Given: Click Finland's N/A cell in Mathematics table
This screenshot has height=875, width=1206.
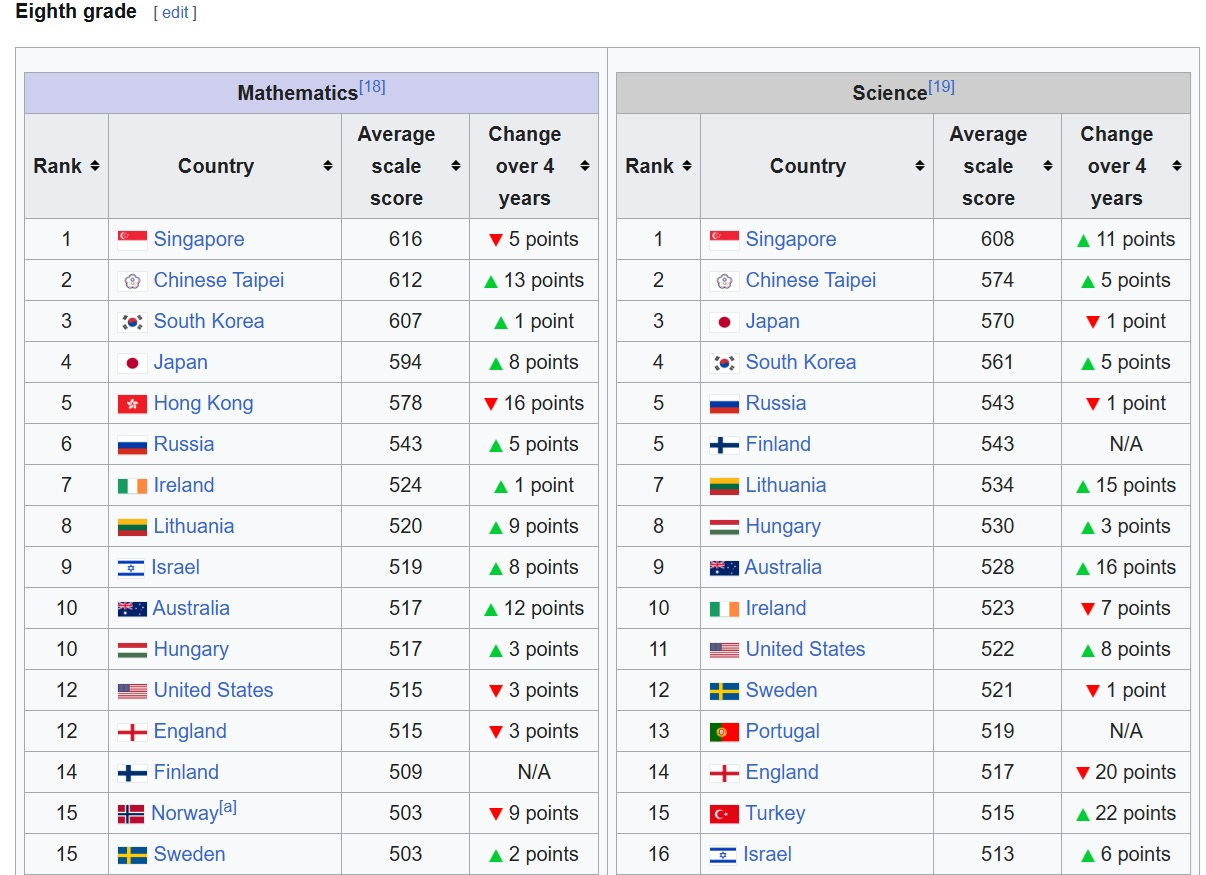Looking at the screenshot, I should coord(534,772).
